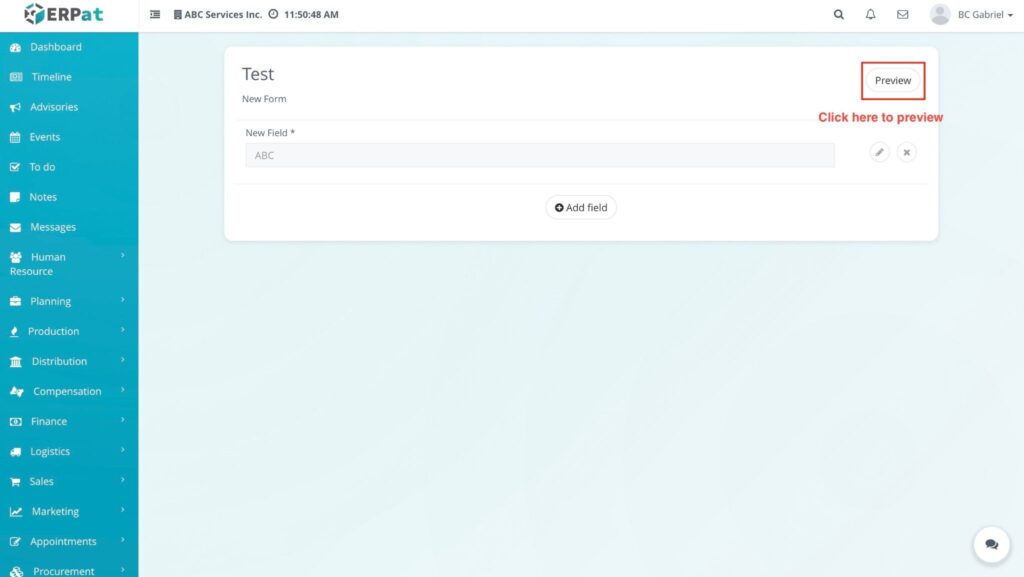Open the chat bubble widget

click(991, 544)
